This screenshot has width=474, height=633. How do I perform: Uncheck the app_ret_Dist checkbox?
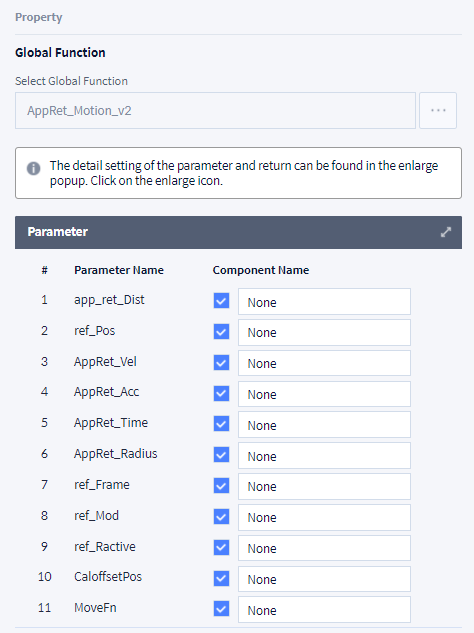tap(221, 301)
